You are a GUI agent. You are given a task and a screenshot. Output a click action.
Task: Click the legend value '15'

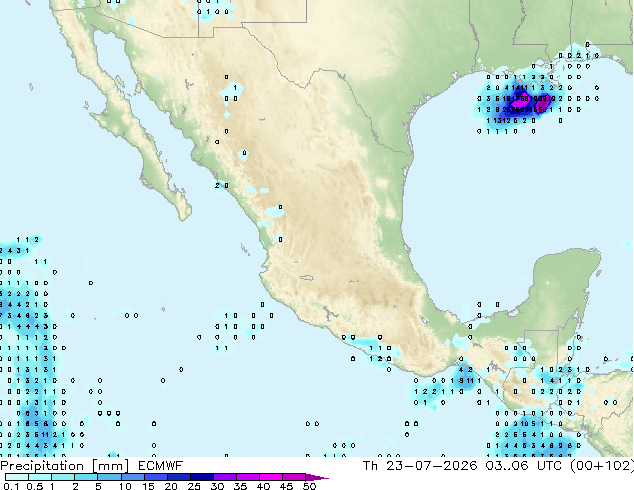148,486
